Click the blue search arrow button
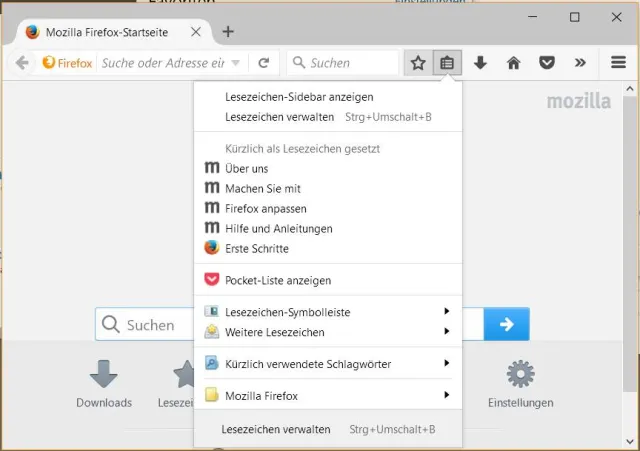The width and height of the screenshot is (640, 451). click(x=506, y=324)
